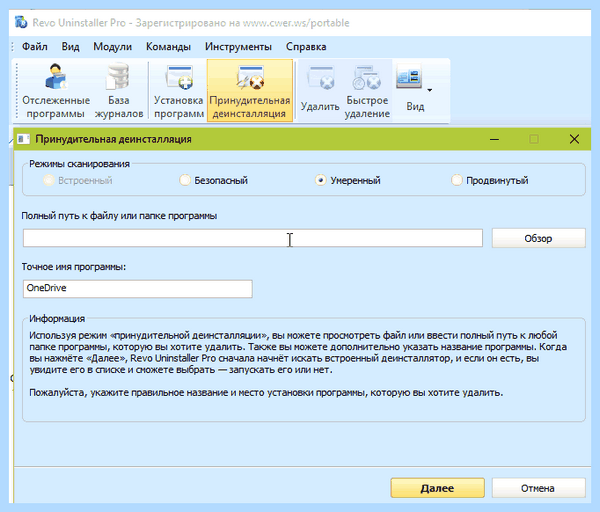Click the Полный путь к файлу label
This screenshot has width=600, height=512.
(119, 216)
